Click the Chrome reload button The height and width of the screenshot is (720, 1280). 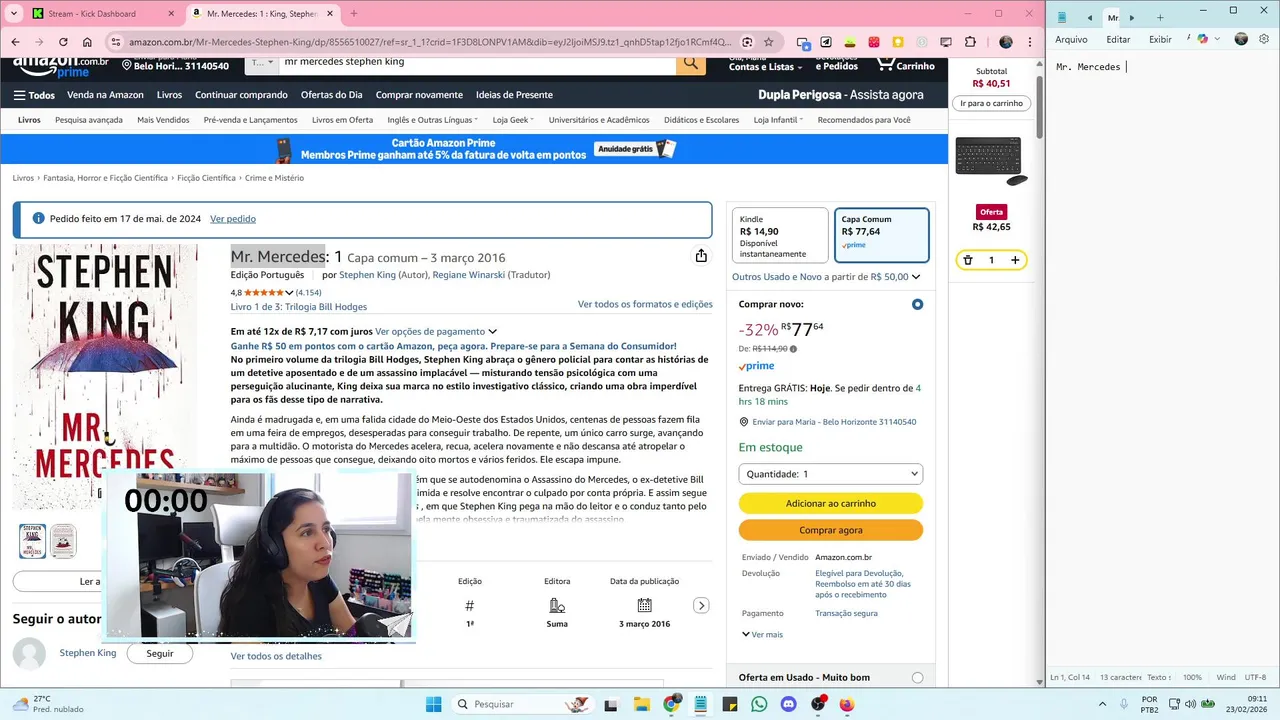click(63, 42)
